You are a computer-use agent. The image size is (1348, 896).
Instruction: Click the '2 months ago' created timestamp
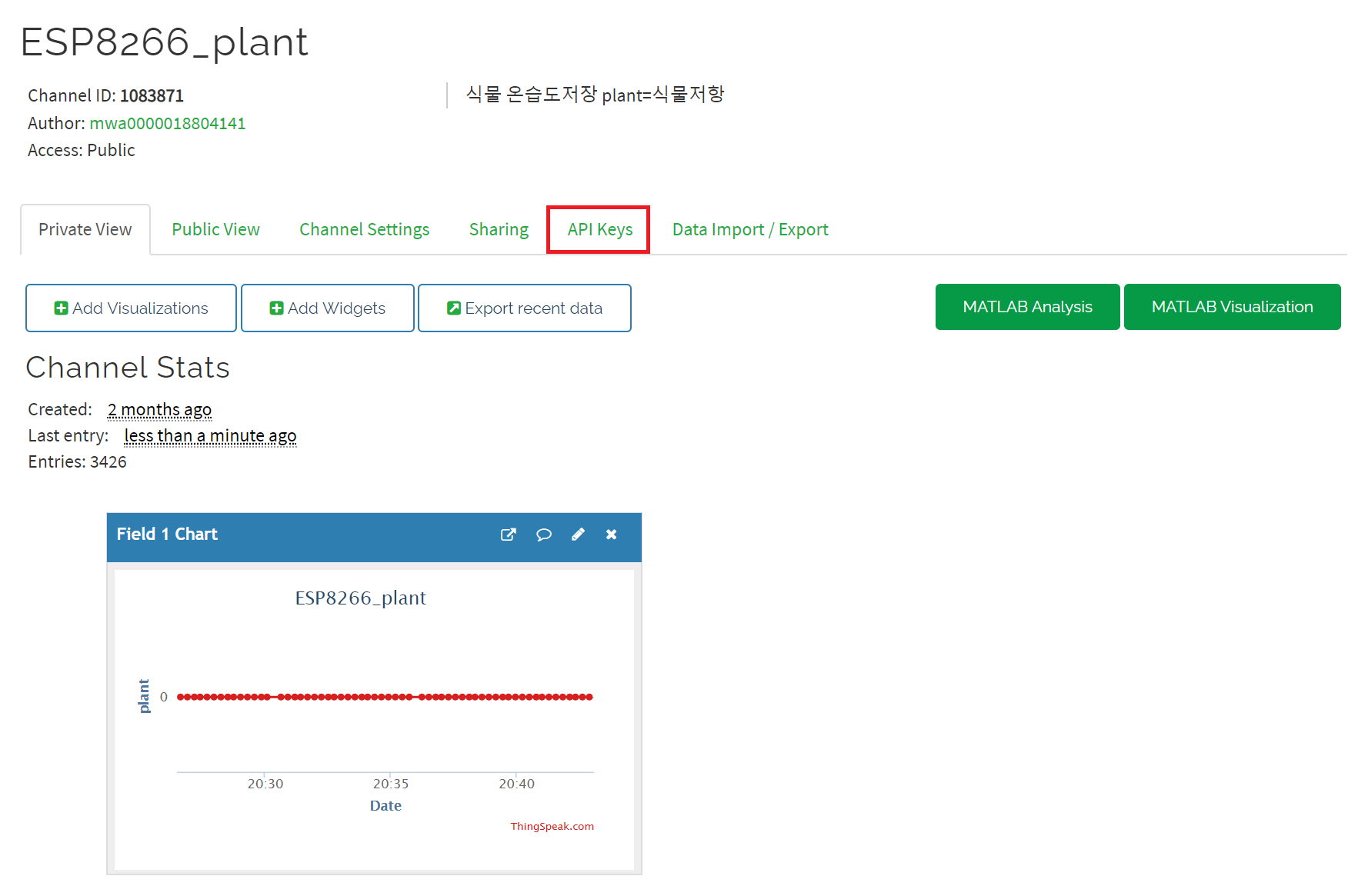click(159, 410)
